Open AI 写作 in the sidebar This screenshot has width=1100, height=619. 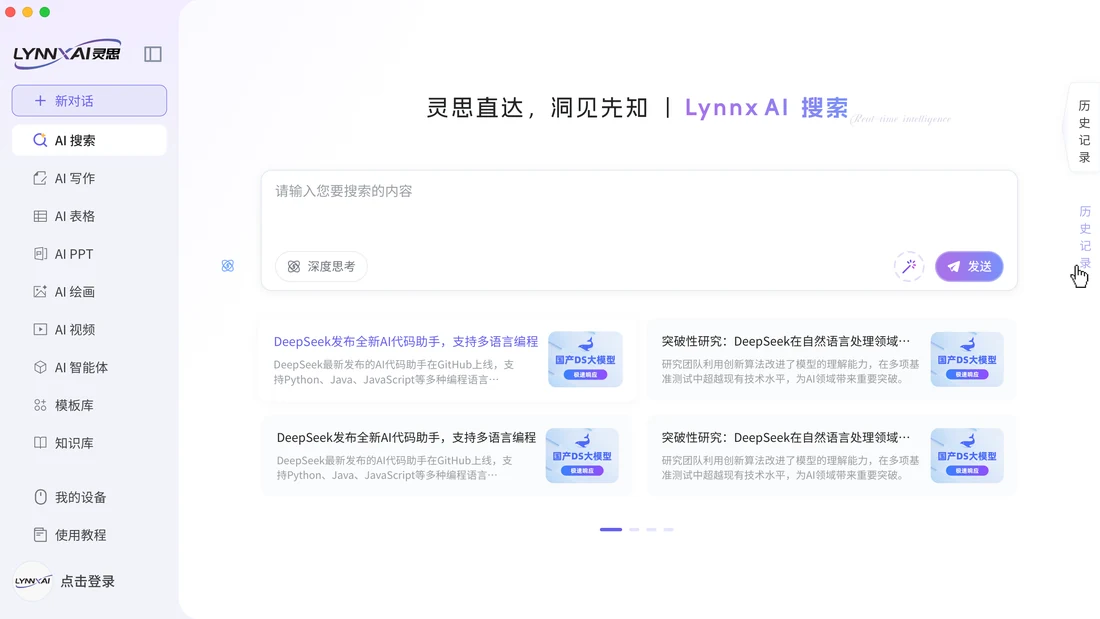89,178
